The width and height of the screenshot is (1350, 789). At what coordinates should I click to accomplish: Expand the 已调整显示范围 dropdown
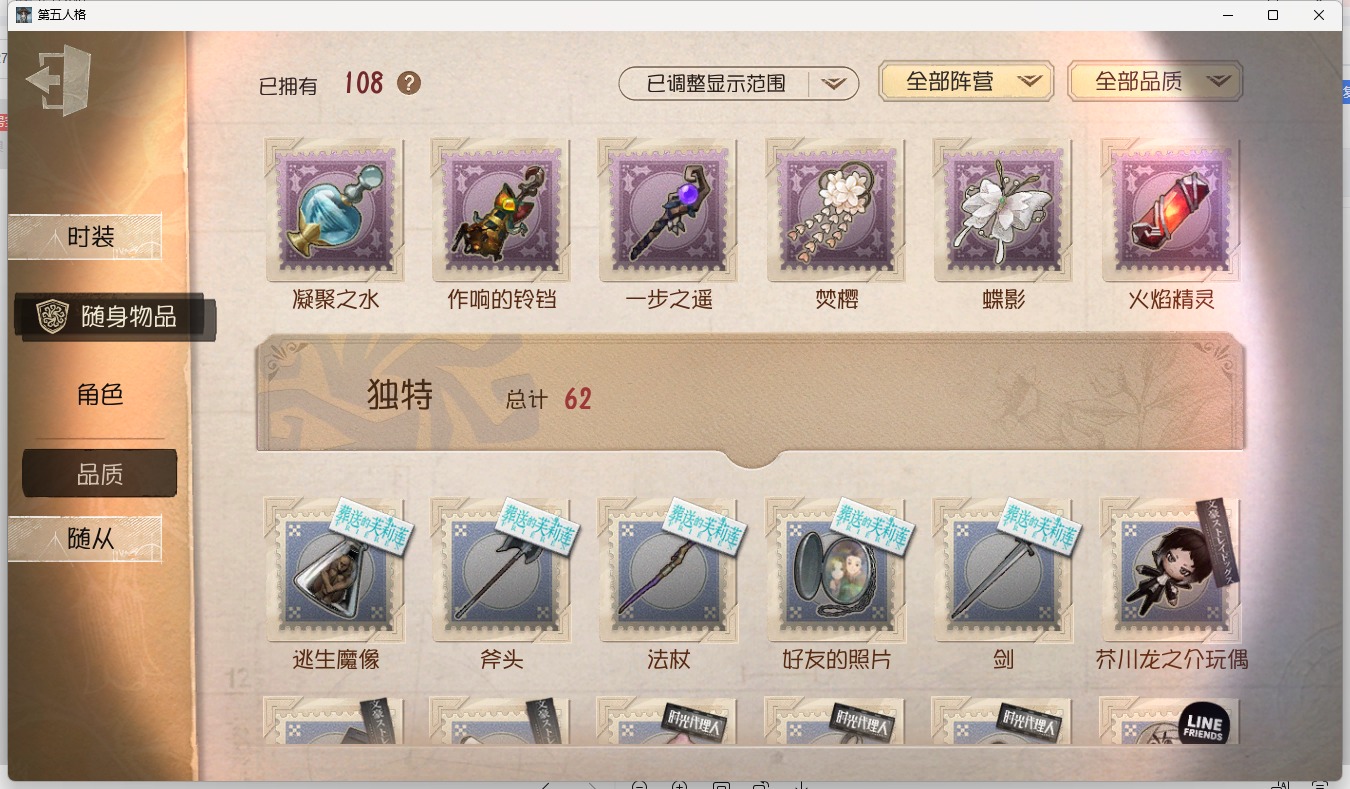[739, 84]
